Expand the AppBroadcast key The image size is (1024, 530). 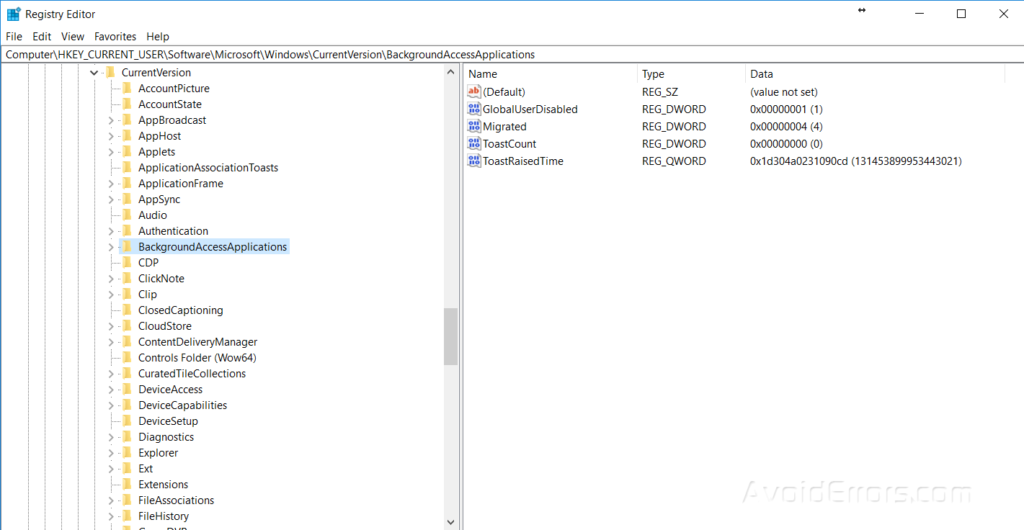pos(111,120)
